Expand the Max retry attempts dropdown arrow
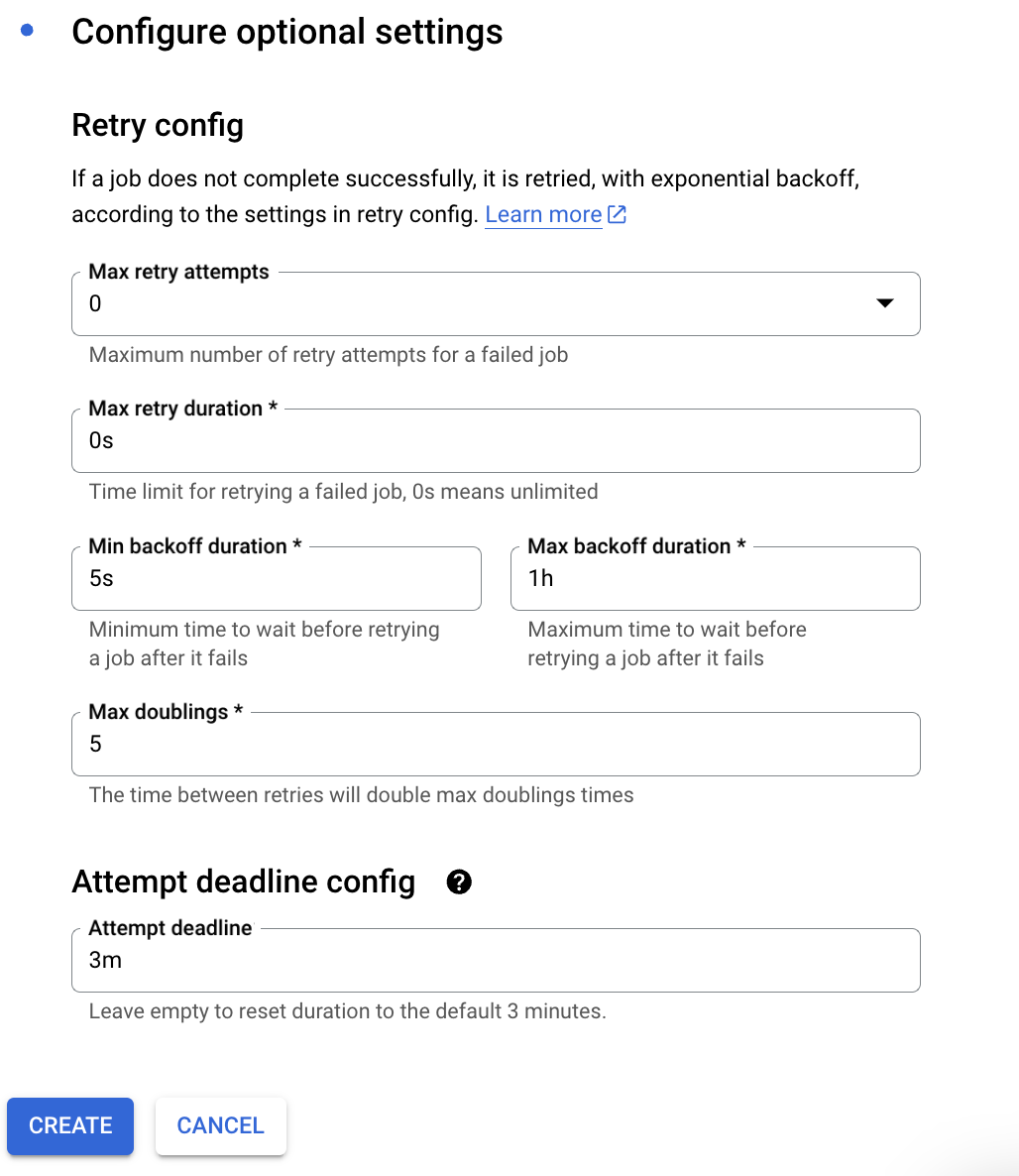 tap(885, 303)
